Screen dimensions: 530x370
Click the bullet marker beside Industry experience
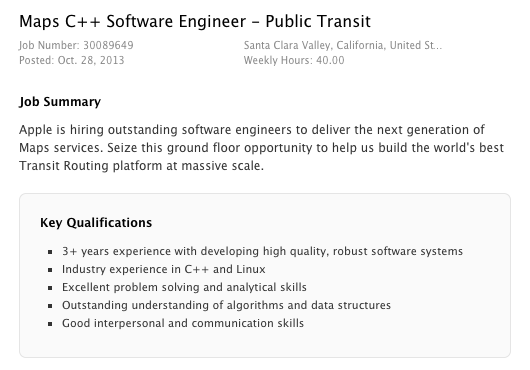[x=50, y=270]
